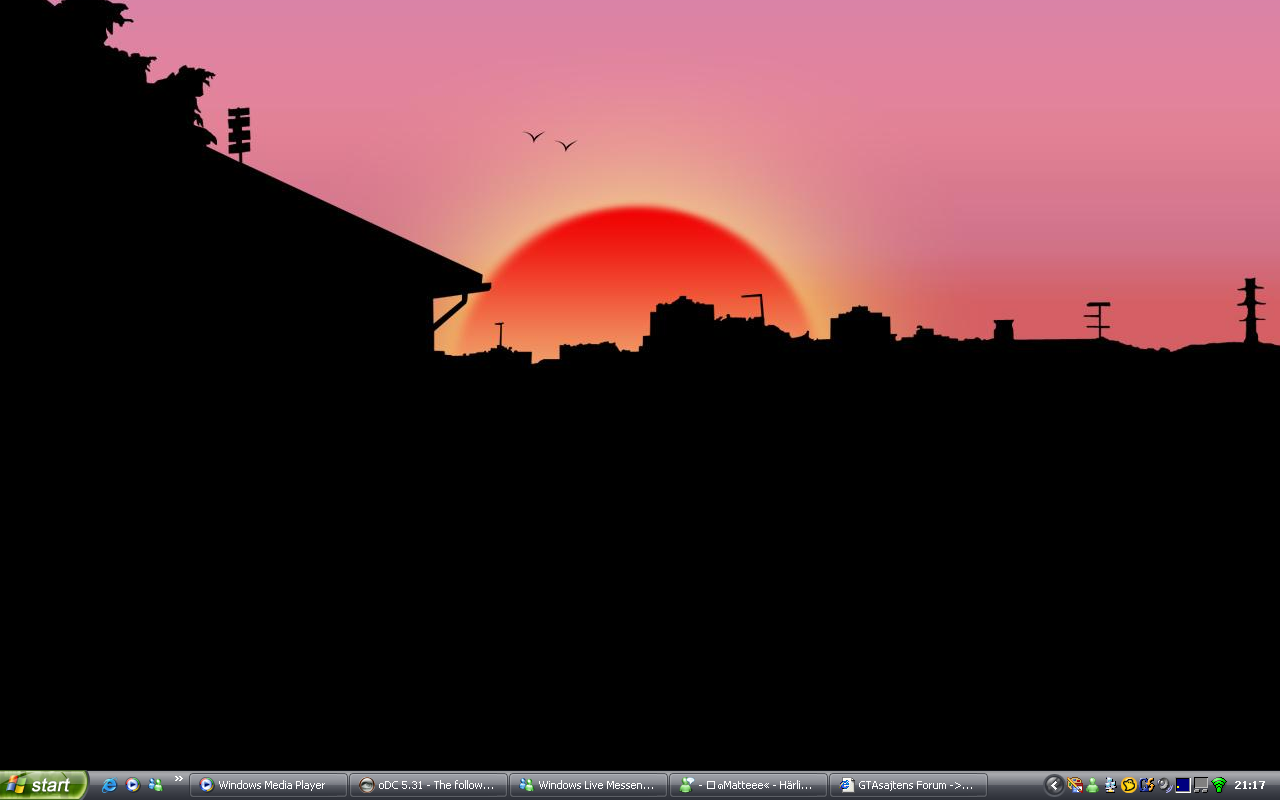Click the paint palette tray icon
Screen dimensions: 1280x800
(x=1075, y=785)
